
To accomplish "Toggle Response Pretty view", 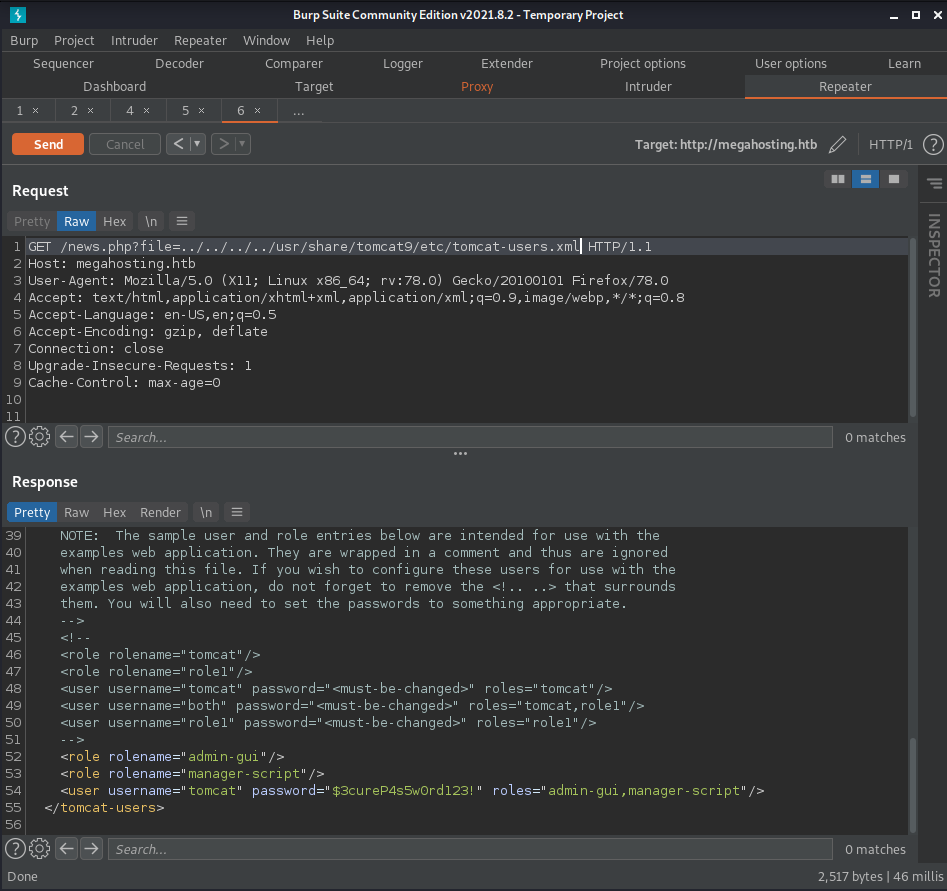I will pyautogui.click(x=32, y=512).
